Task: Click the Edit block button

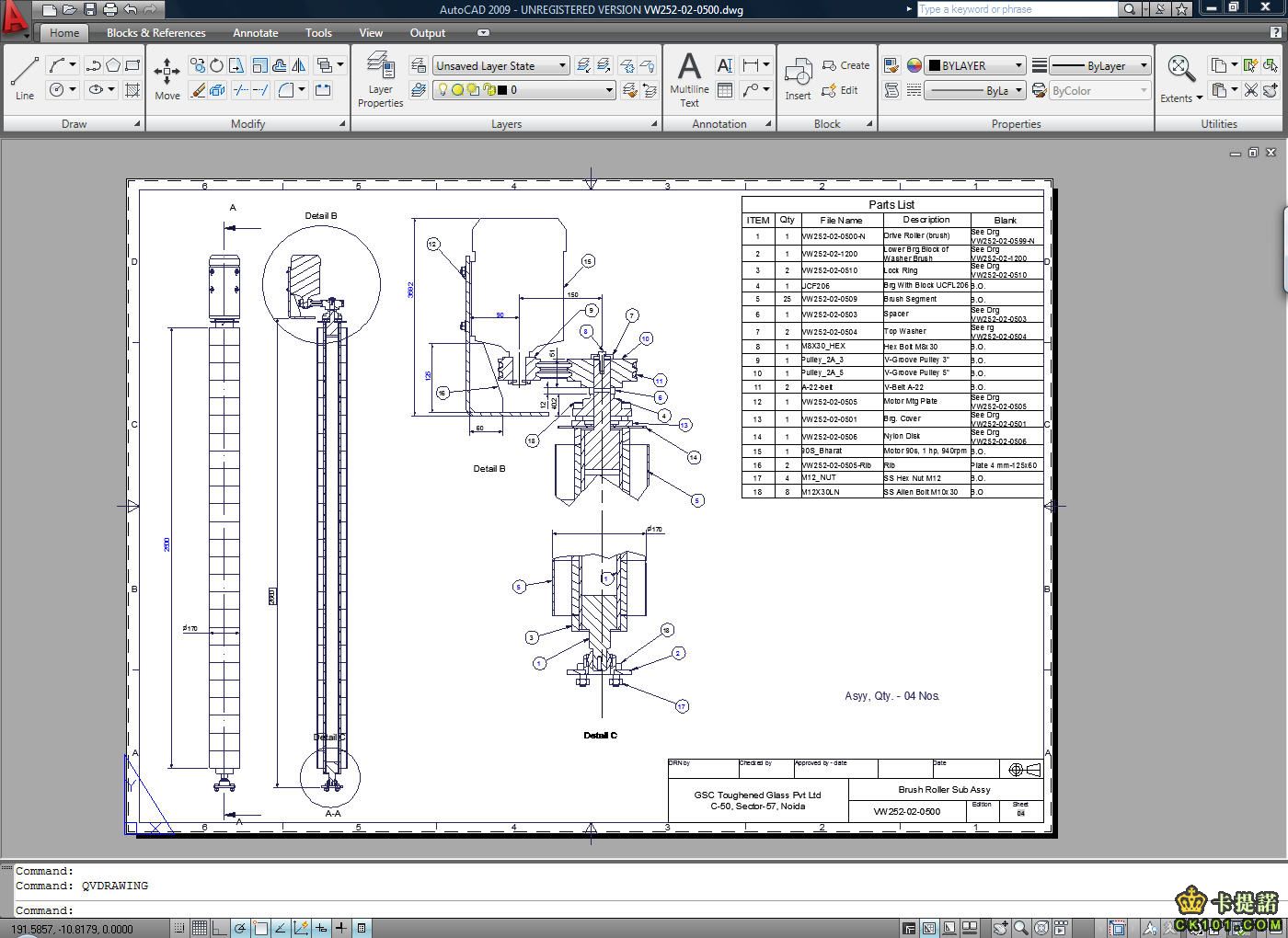Action: click(840, 90)
